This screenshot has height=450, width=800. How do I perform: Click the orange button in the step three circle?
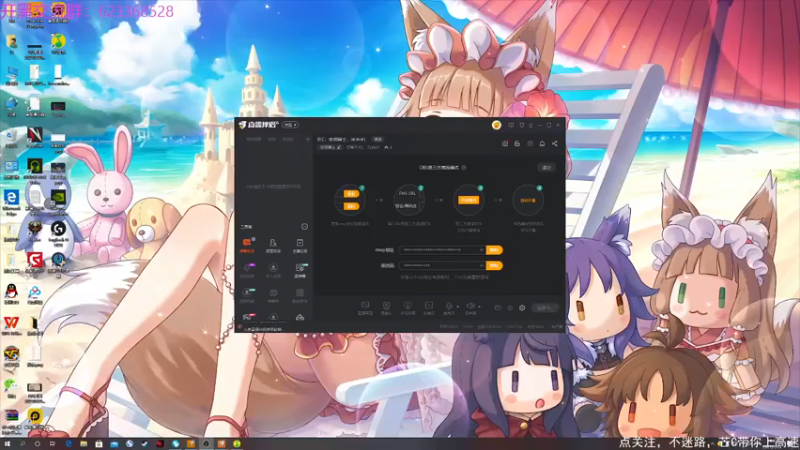pos(468,200)
